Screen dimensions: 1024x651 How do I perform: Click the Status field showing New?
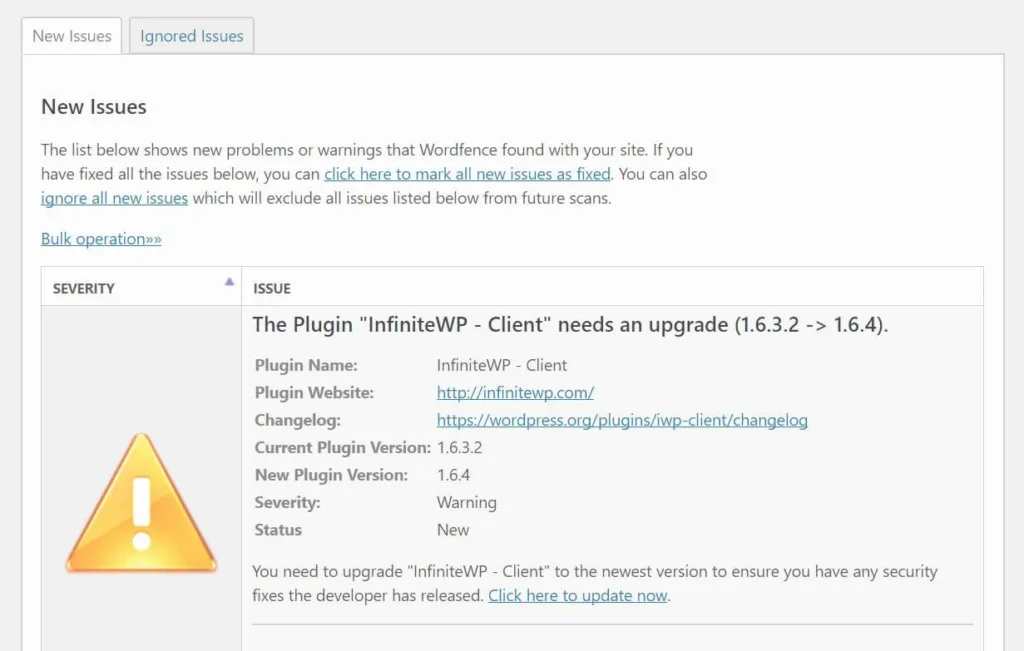pyautogui.click(x=453, y=530)
